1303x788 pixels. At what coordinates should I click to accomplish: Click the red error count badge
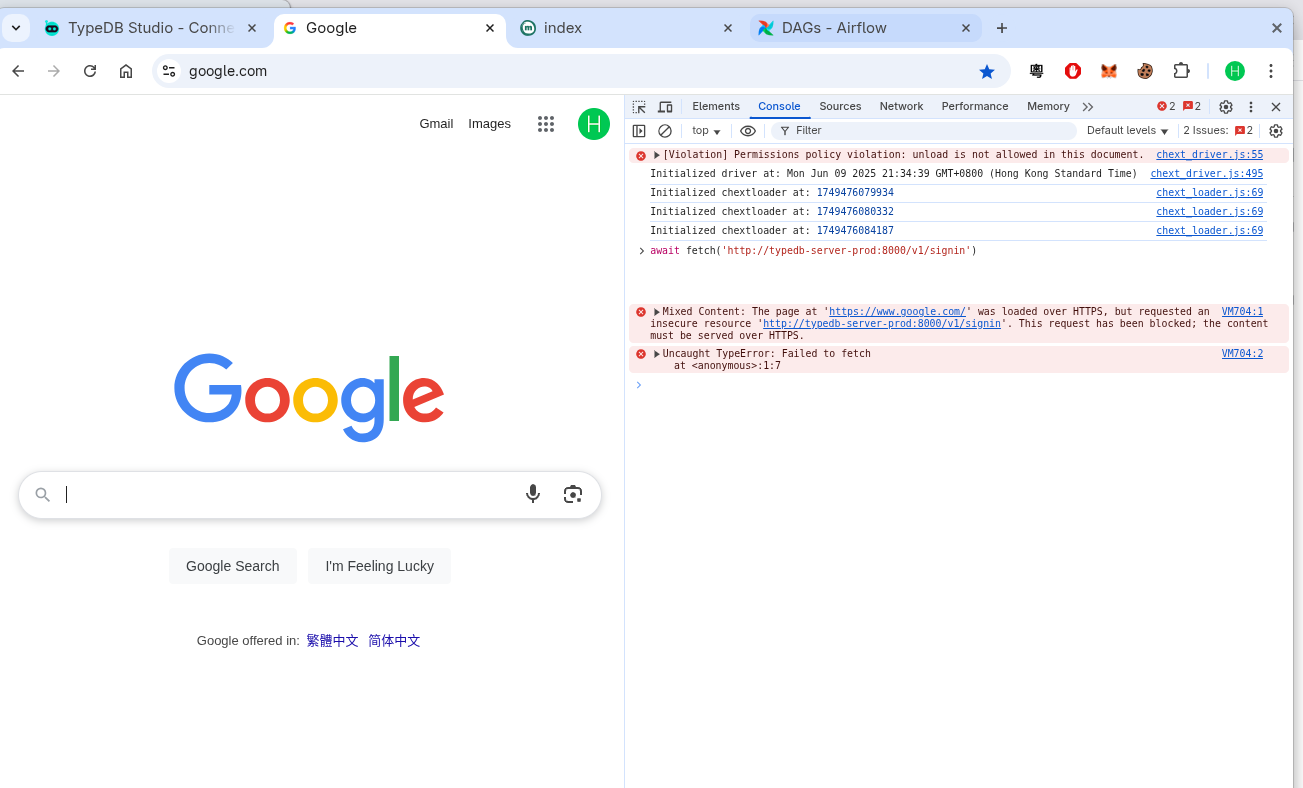tap(1166, 106)
